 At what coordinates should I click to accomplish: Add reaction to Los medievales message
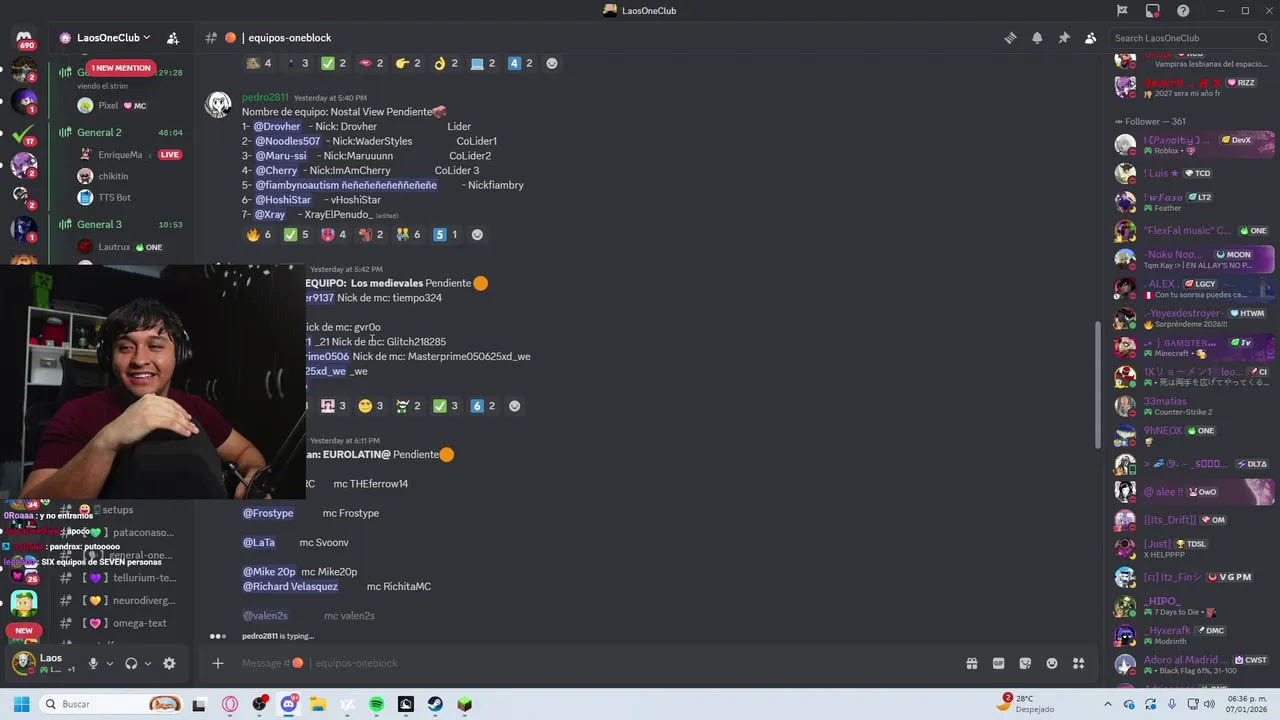point(515,406)
